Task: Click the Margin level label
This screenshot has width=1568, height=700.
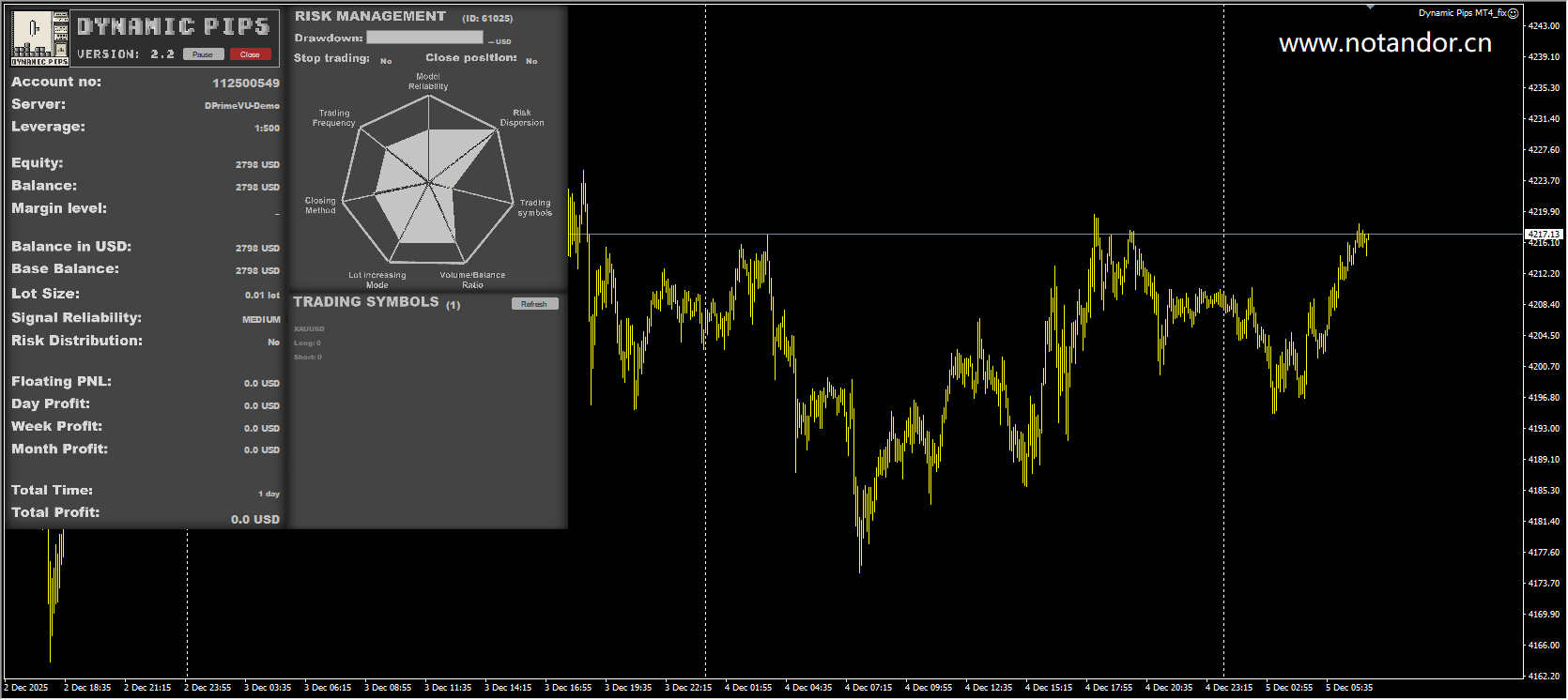Action: click(59, 208)
